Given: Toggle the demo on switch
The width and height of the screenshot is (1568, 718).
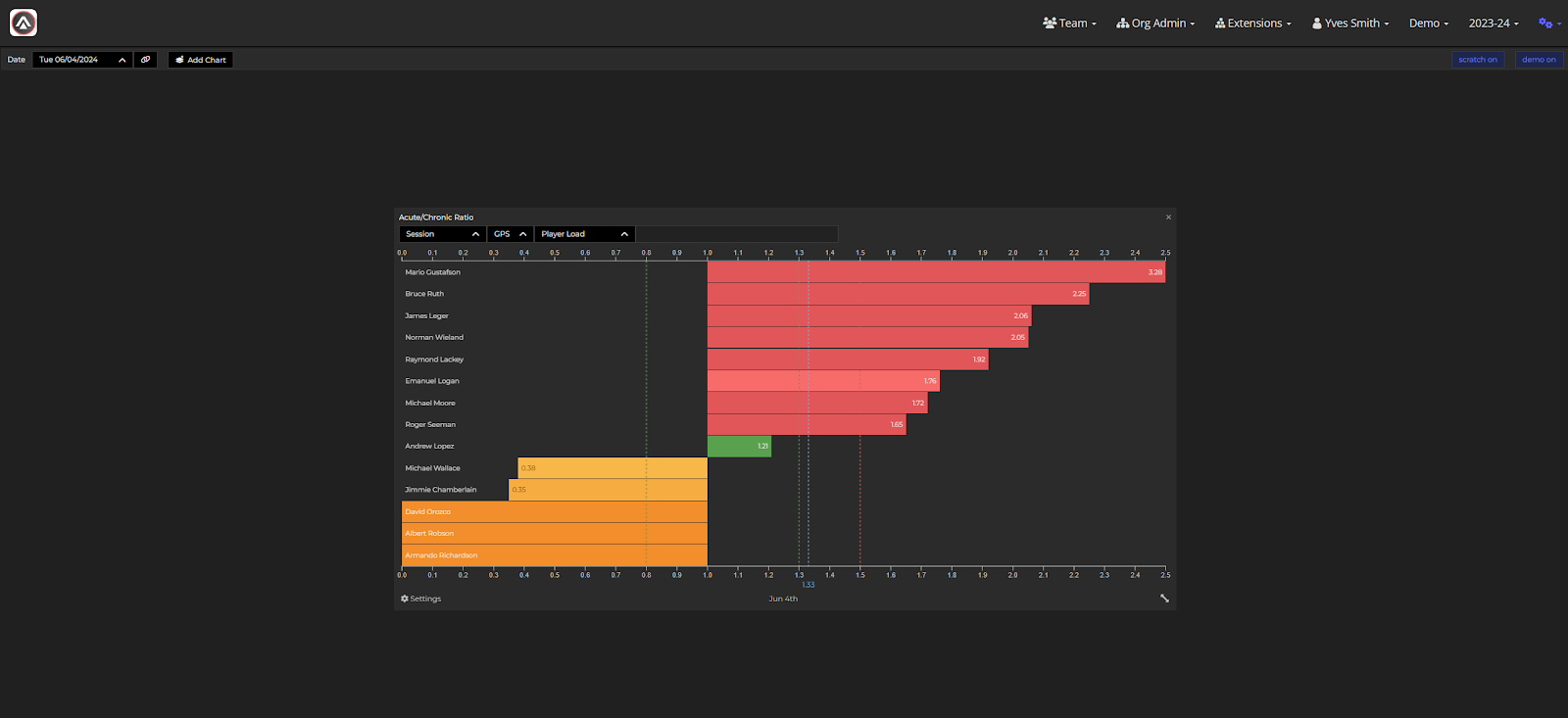Looking at the screenshot, I should click(1539, 60).
